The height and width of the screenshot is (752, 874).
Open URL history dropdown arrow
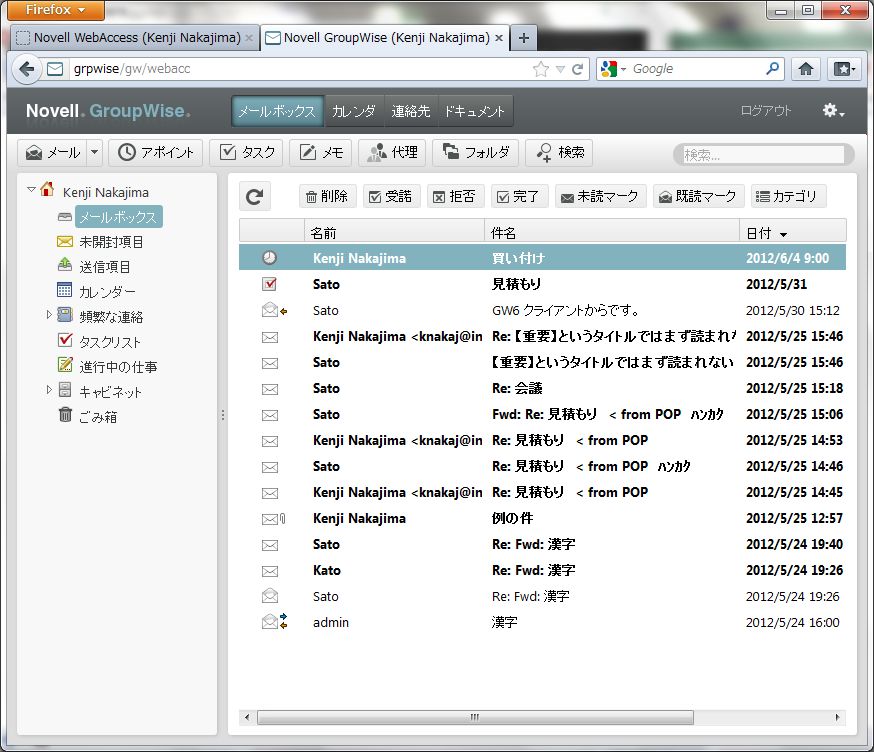pyautogui.click(x=561, y=69)
